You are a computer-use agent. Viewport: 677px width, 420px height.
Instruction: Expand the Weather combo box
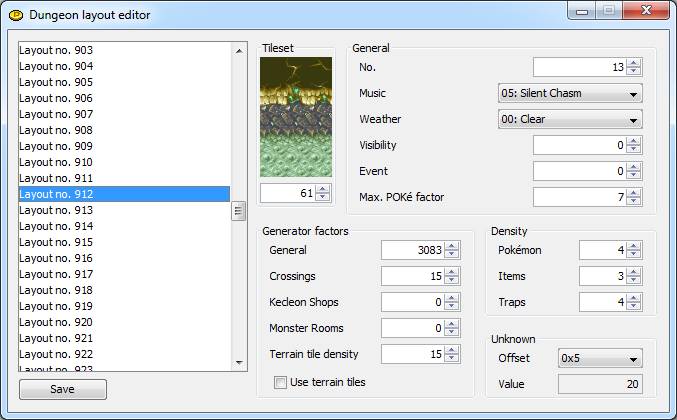click(x=634, y=120)
